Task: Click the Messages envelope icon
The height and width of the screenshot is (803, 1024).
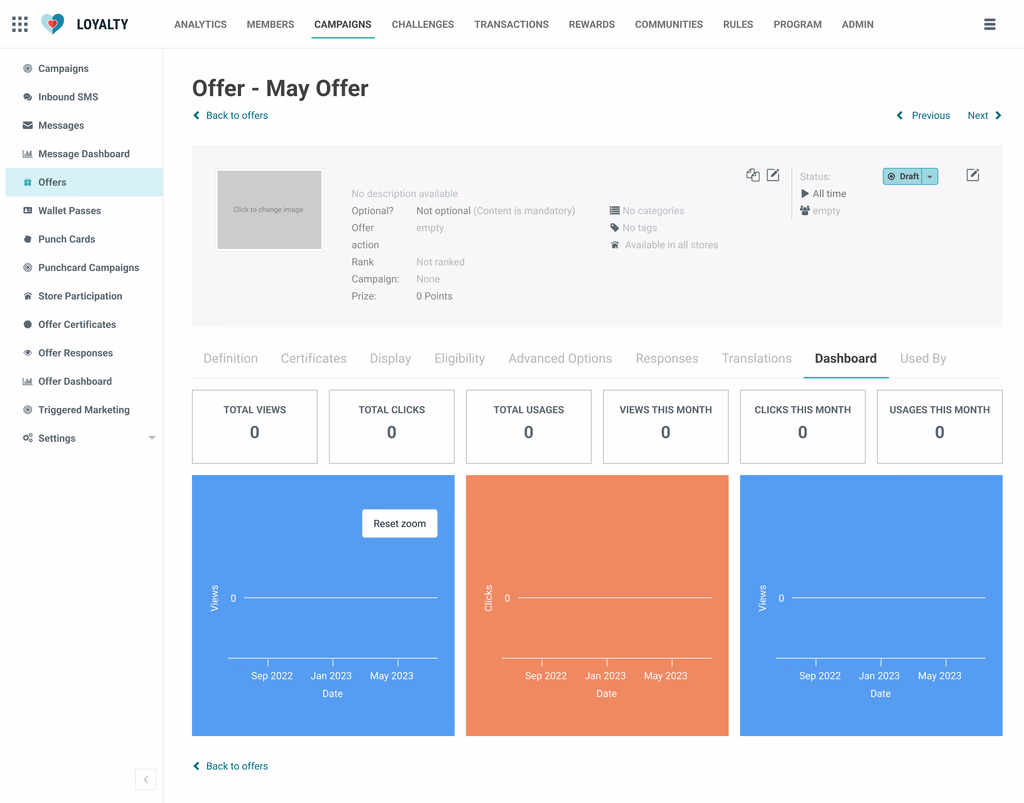Action: [27, 125]
